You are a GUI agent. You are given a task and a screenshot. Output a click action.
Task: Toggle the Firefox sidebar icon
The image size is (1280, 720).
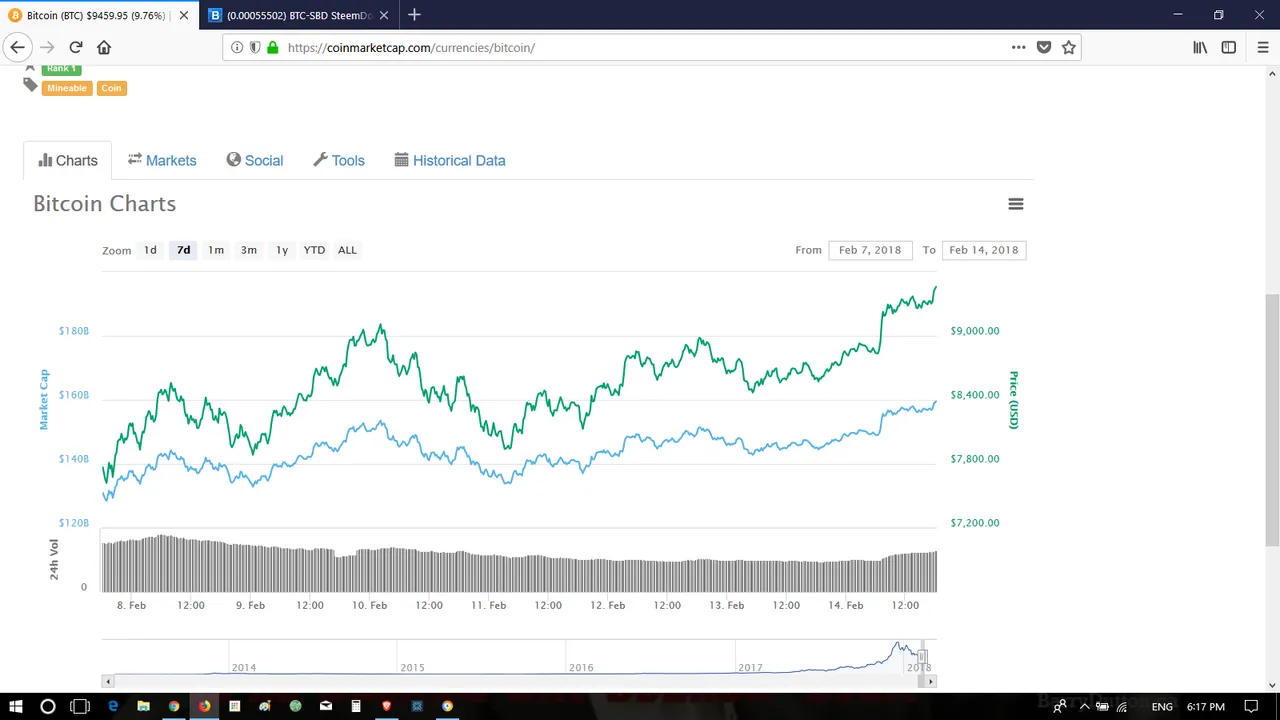pyautogui.click(x=1229, y=47)
